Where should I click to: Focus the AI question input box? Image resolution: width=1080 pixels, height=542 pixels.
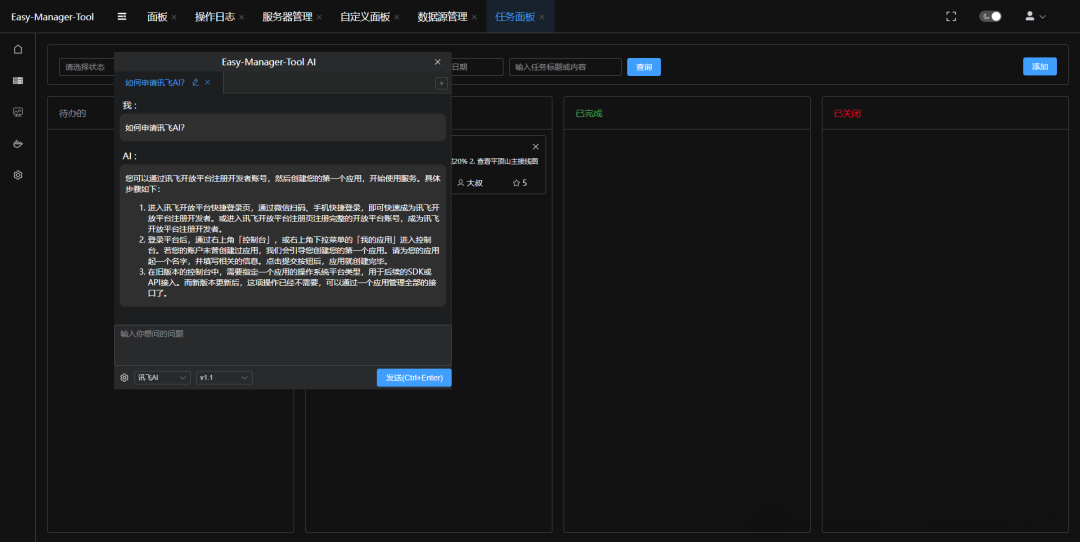(282, 345)
